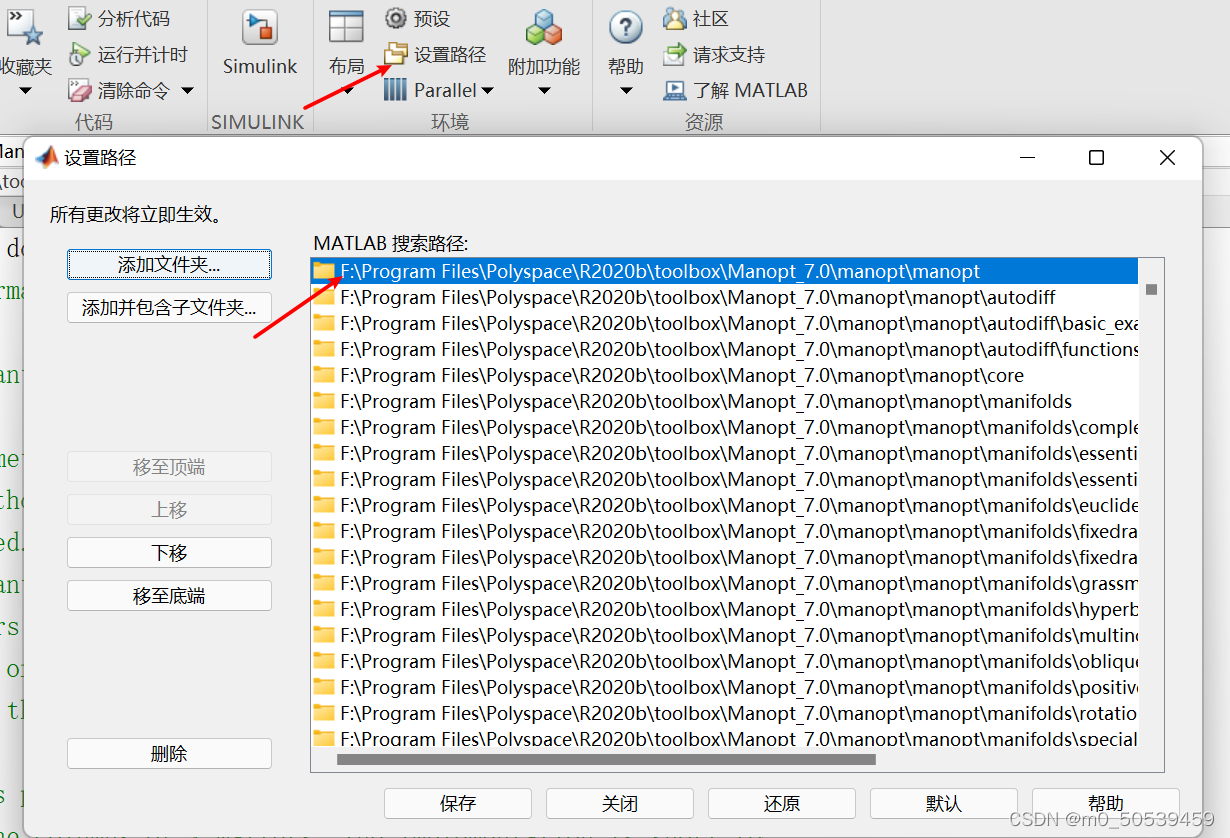Click the Analyze Code (分析代码) icon
The width and height of the screenshot is (1230, 838).
click(x=80, y=18)
